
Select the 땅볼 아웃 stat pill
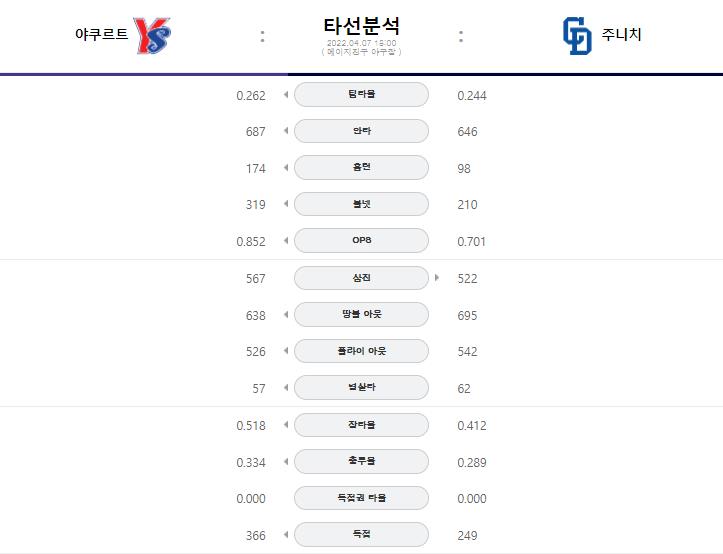(362, 314)
